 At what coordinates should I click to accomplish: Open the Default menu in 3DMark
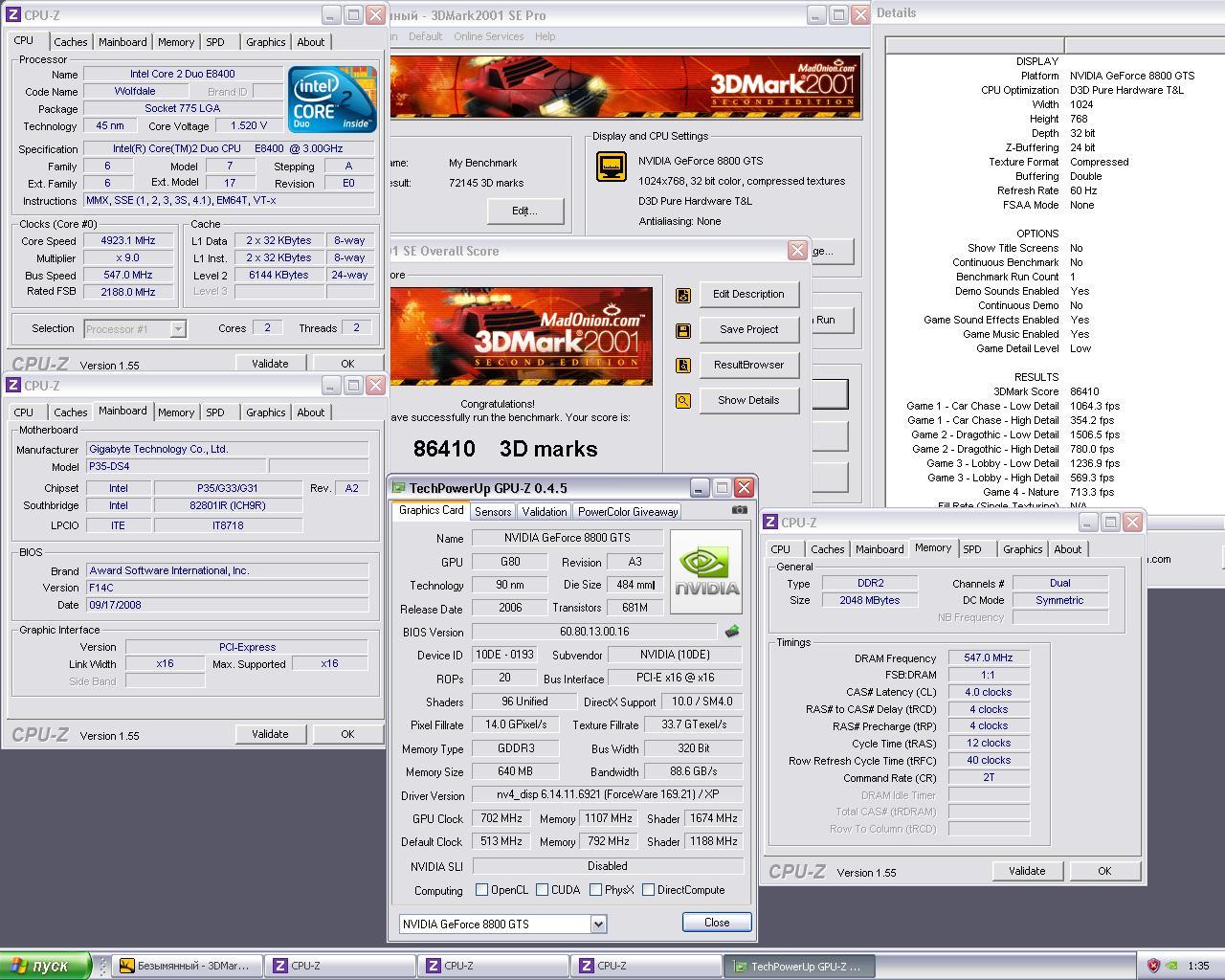point(425,36)
